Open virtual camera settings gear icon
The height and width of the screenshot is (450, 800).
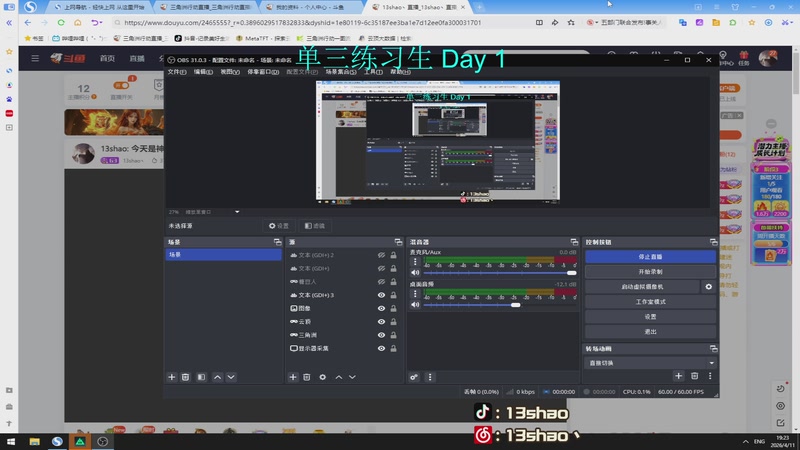[x=709, y=287]
